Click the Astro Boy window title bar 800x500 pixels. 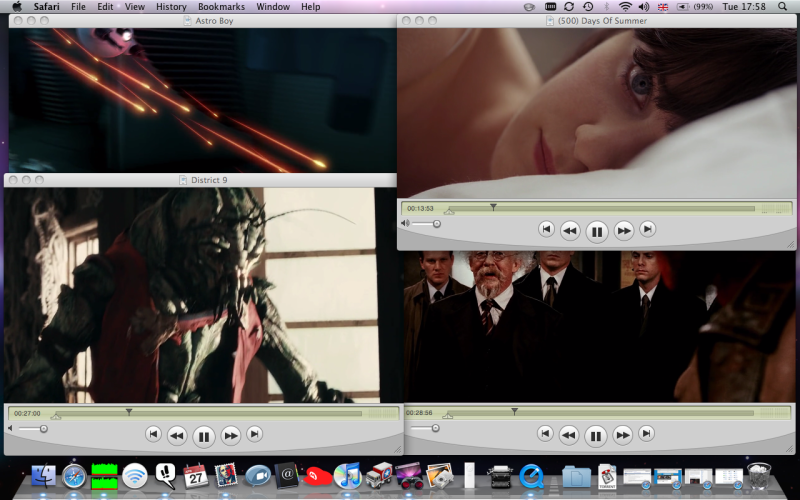(203, 21)
